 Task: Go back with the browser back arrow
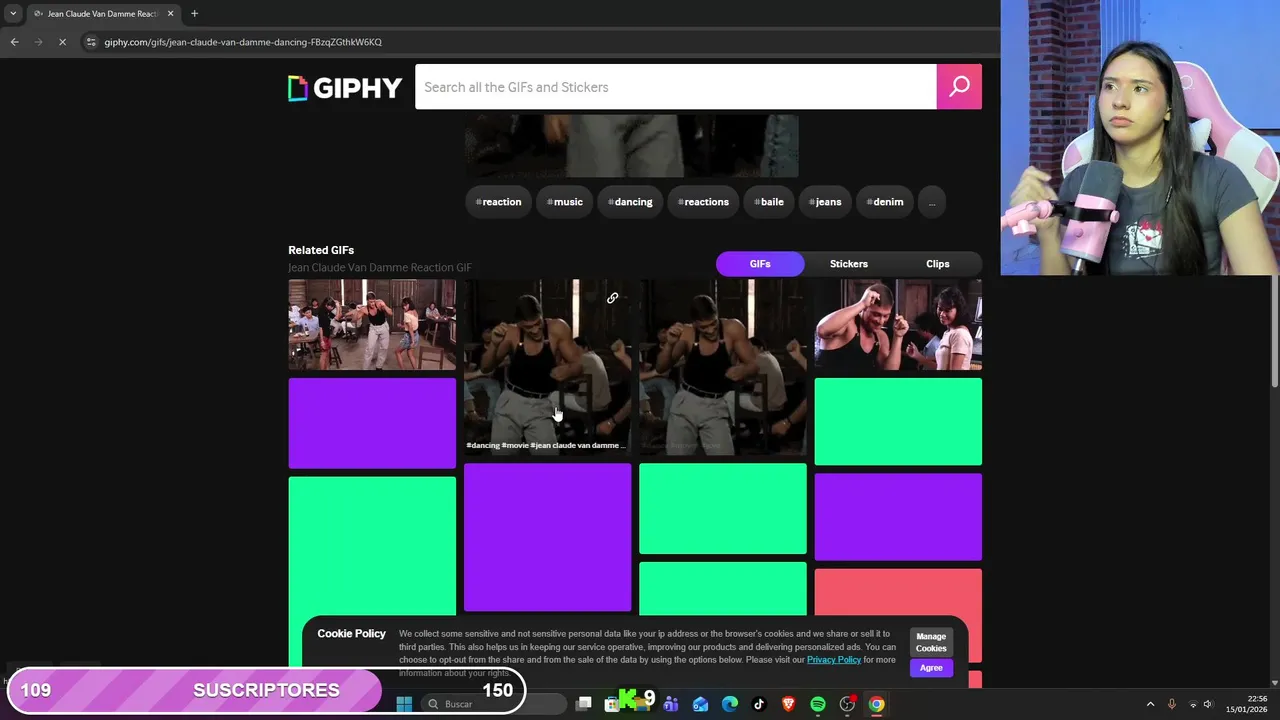pos(14,42)
